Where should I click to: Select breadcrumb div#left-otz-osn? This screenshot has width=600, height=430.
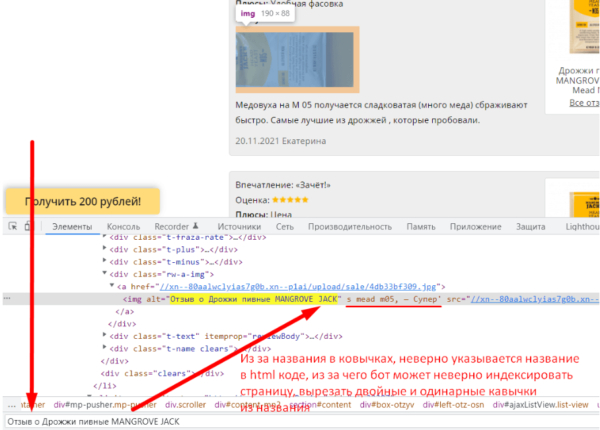(x=453, y=405)
